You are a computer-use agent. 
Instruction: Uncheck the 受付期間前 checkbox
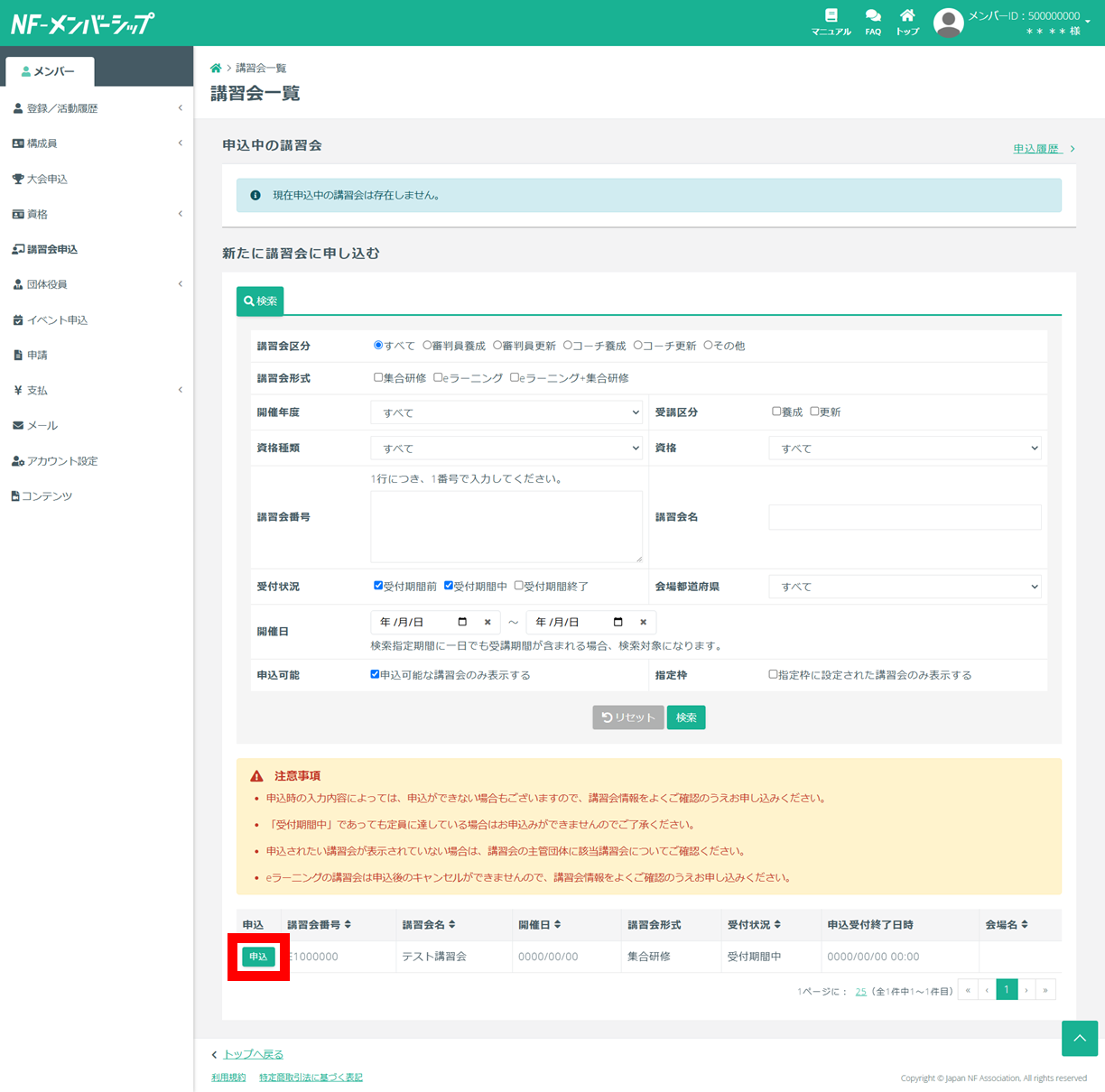click(x=378, y=586)
